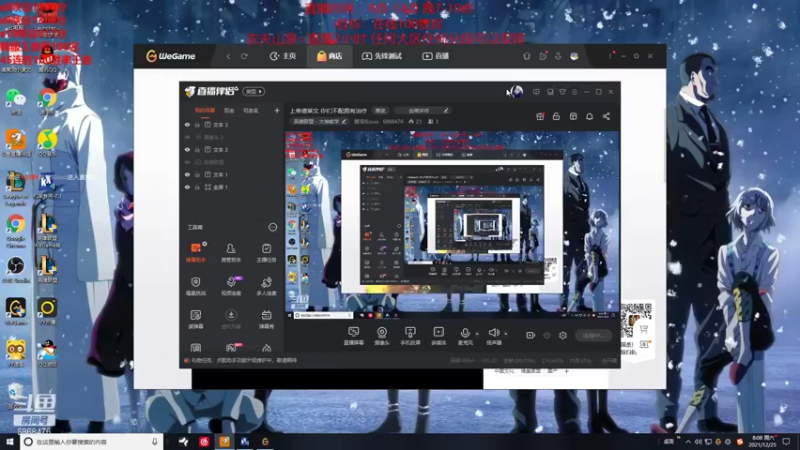This screenshot has height=450, width=800.
Task: Open Google Chrome desktop shortcut
Action: pos(16,230)
